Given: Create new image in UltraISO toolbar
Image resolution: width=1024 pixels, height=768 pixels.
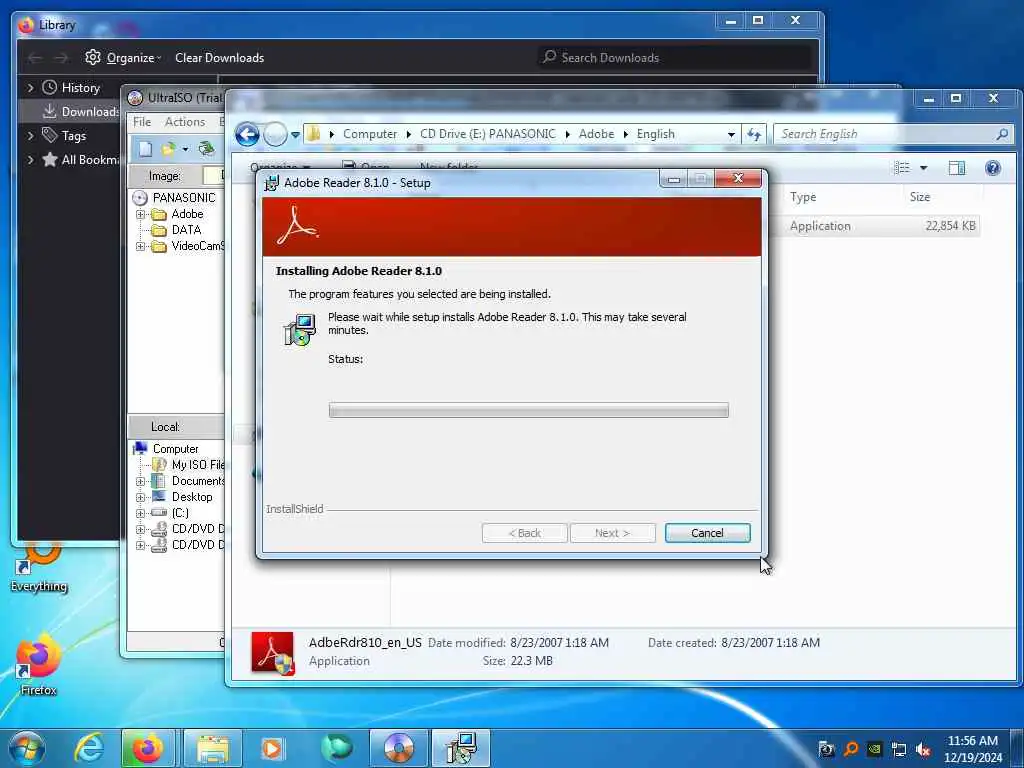Looking at the screenshot, I should click(146, 149).
